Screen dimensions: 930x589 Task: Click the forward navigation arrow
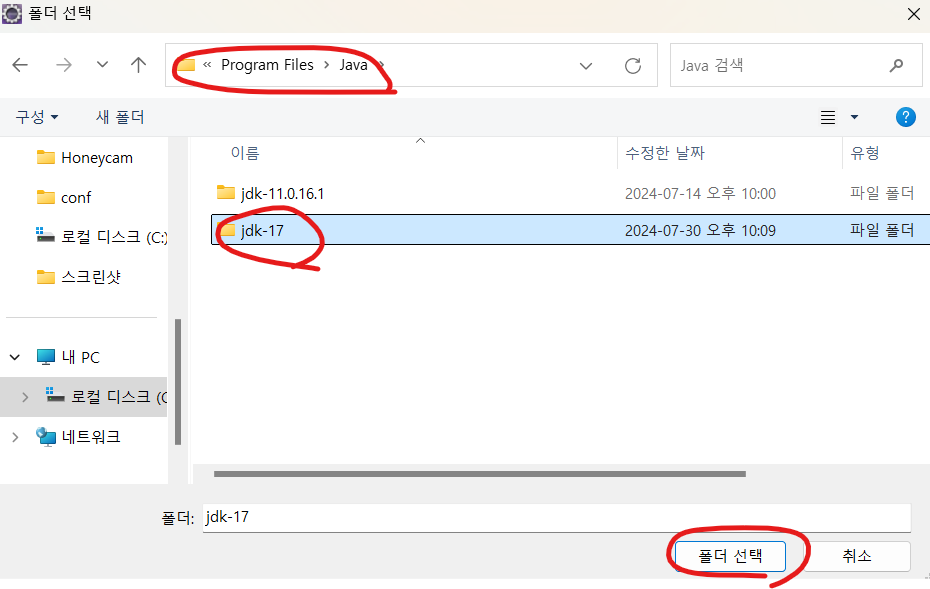[63, 65]
